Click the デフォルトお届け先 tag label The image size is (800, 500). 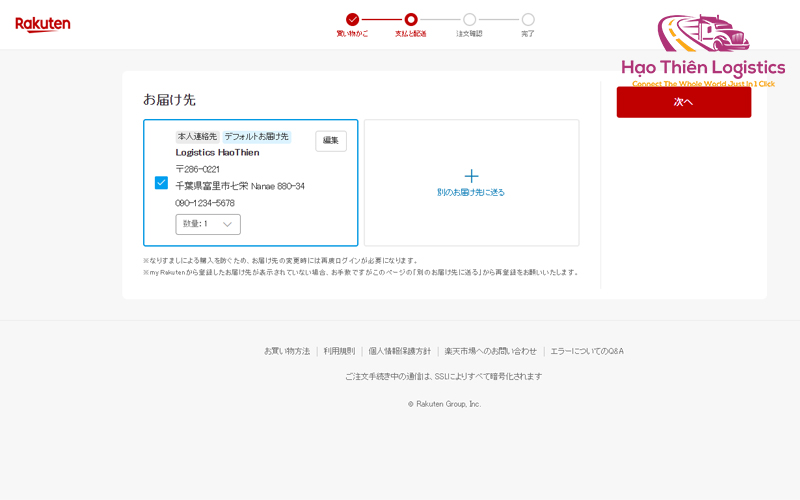257,136
